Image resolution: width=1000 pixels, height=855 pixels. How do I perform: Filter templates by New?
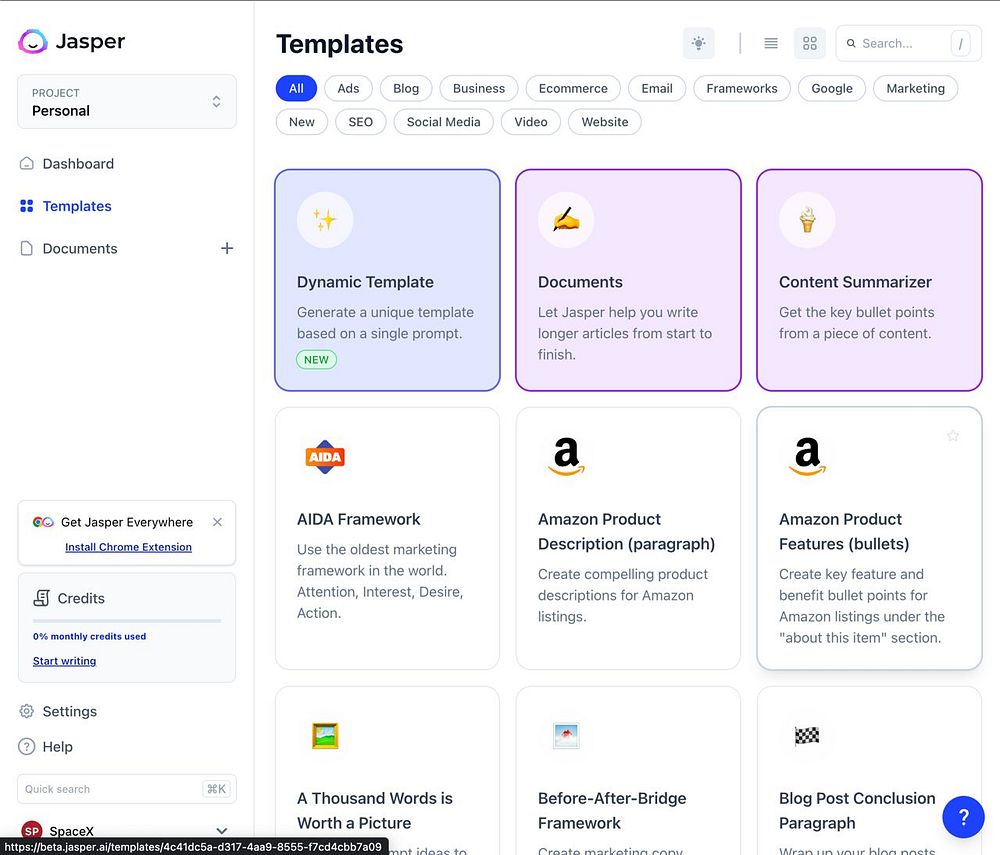pyautogui.click(x=302, y=122)
